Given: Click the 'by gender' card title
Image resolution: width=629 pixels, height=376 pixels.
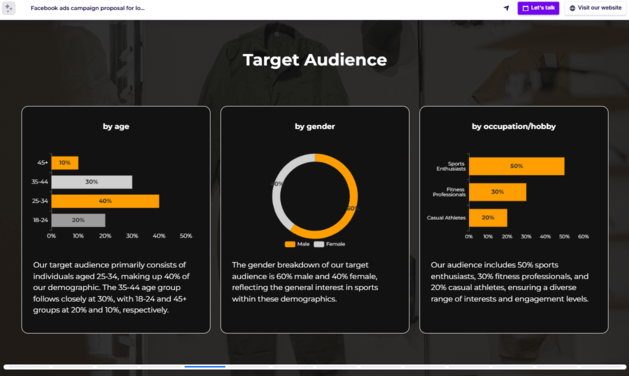Looking at the screenshot, I should click(315, 126).
